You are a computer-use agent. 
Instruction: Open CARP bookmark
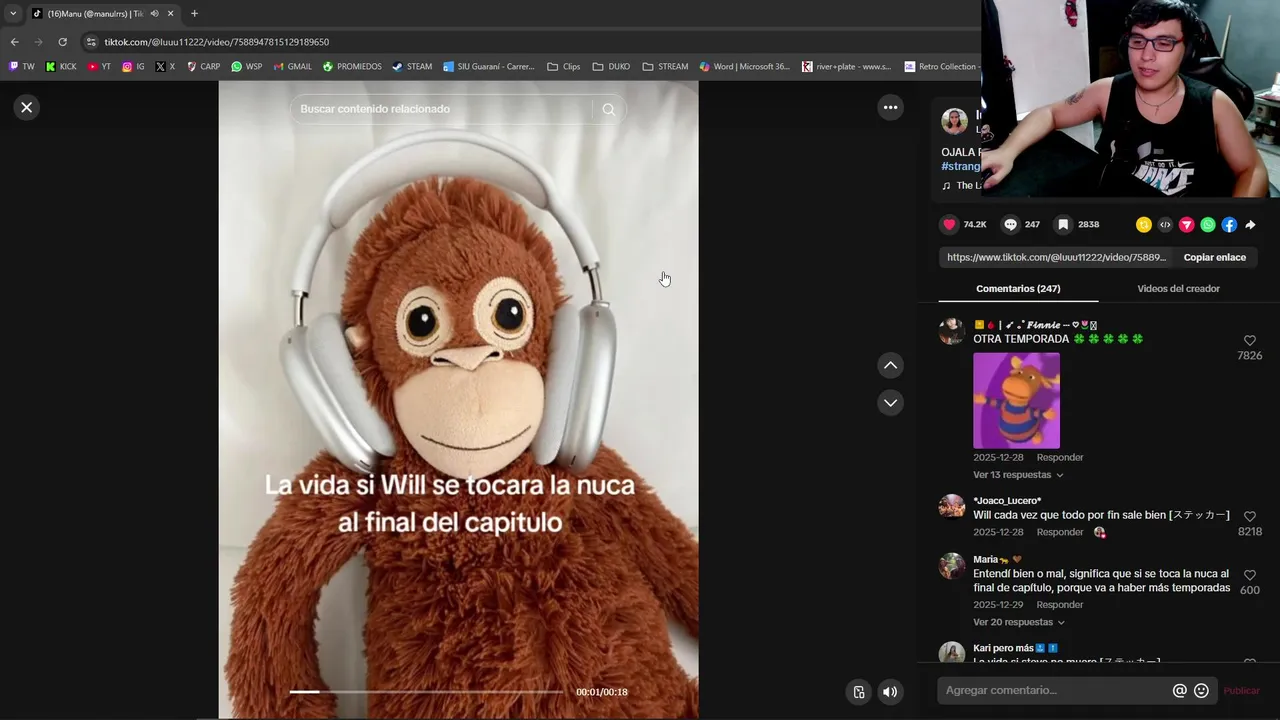tap(203, 67)
